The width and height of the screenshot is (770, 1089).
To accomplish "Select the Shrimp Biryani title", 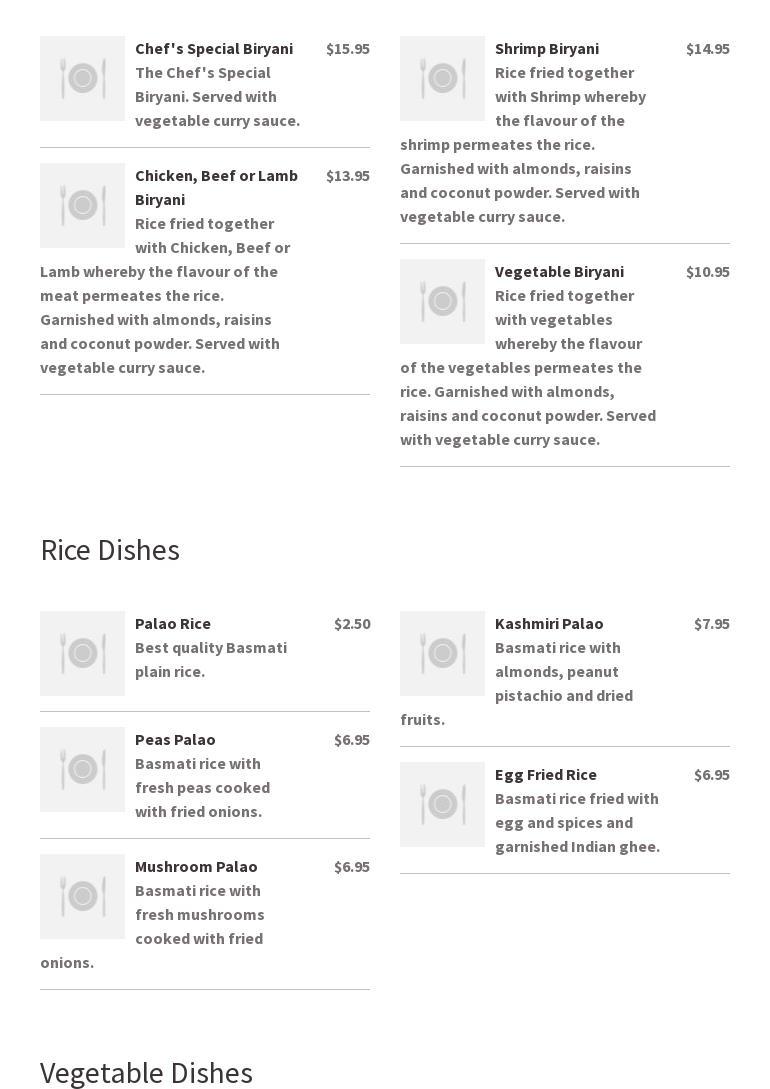I will click(x=546, y=49).
